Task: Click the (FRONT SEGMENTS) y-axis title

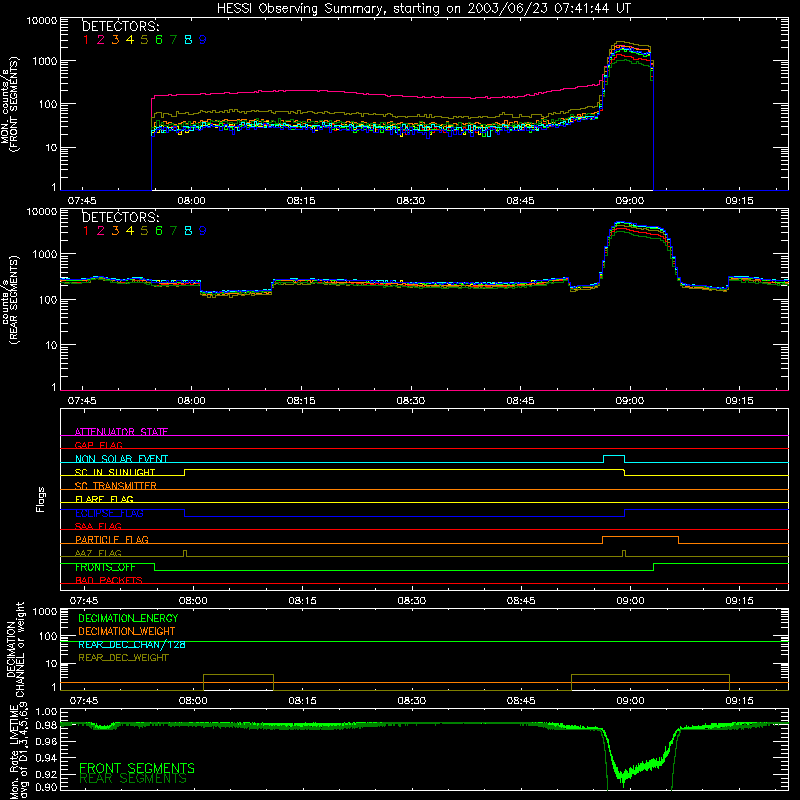Action: tap(14, 104)
